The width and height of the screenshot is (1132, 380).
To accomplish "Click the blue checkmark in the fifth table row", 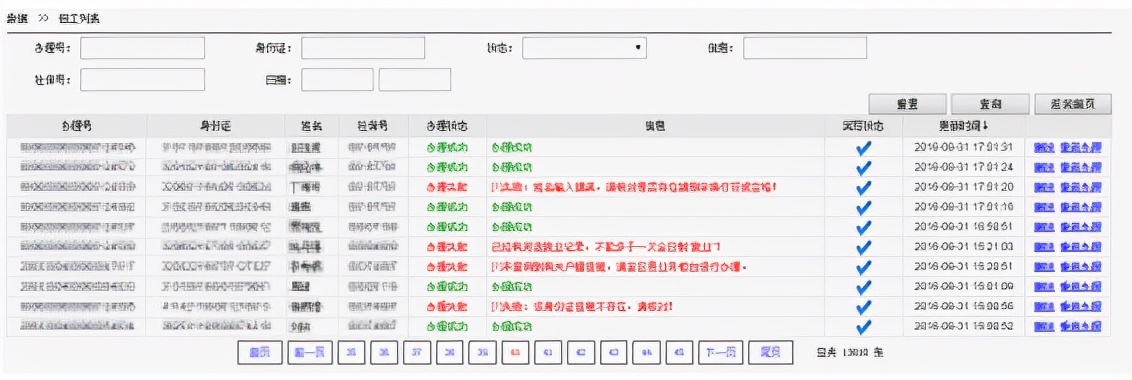I will 863,228.
